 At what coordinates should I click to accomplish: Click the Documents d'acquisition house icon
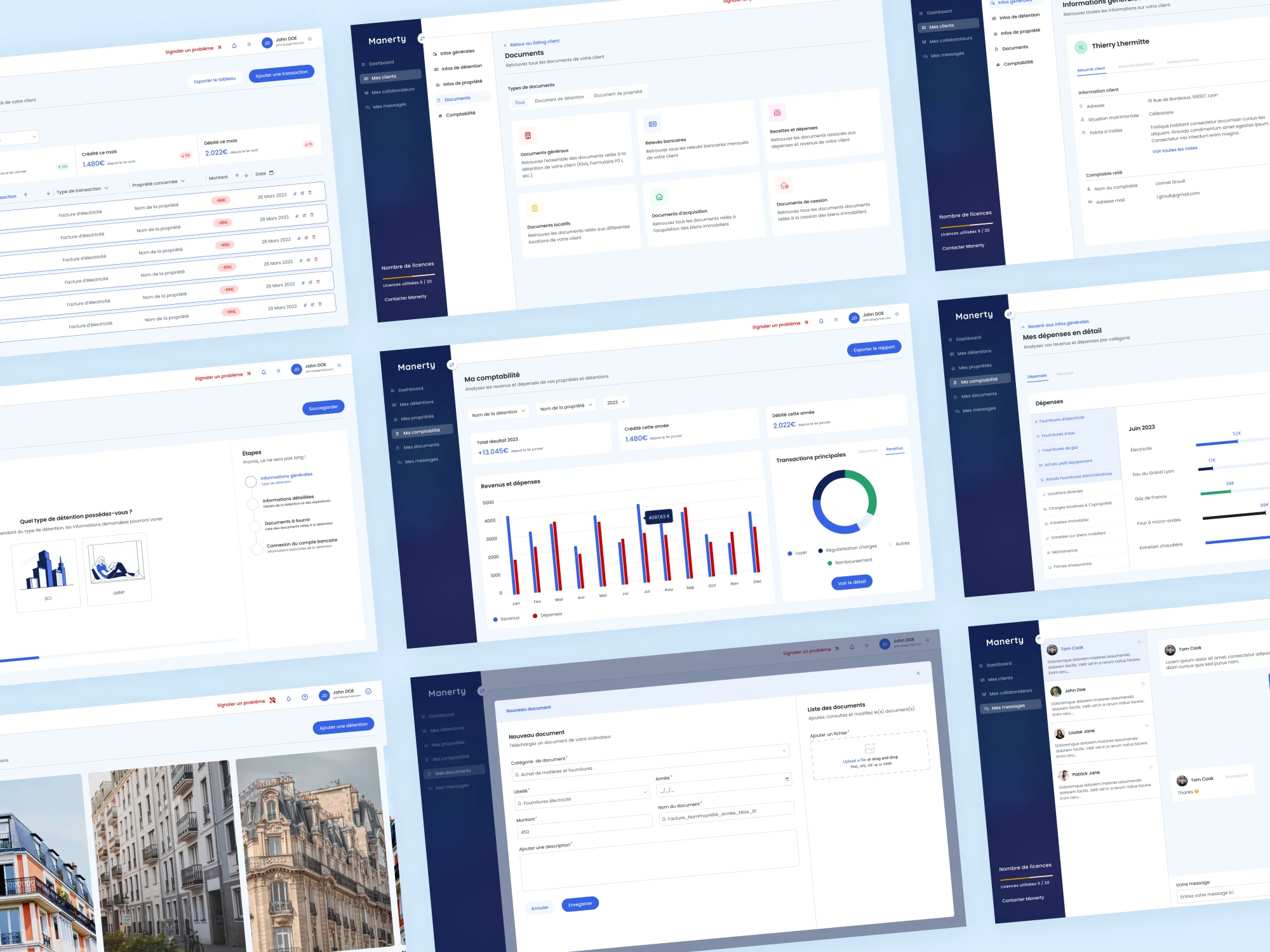click(659, 197)
